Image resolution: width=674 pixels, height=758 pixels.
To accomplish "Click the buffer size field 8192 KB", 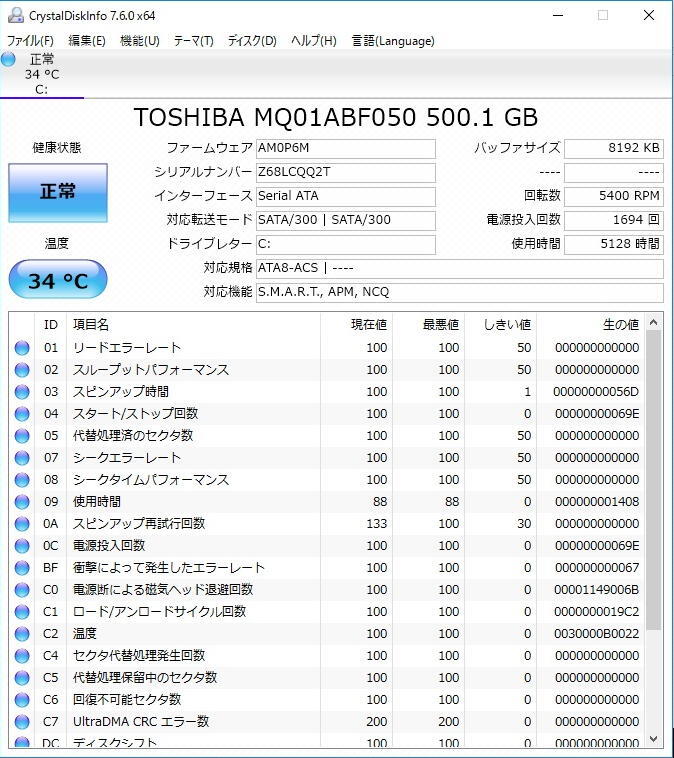I will (614, 148).
